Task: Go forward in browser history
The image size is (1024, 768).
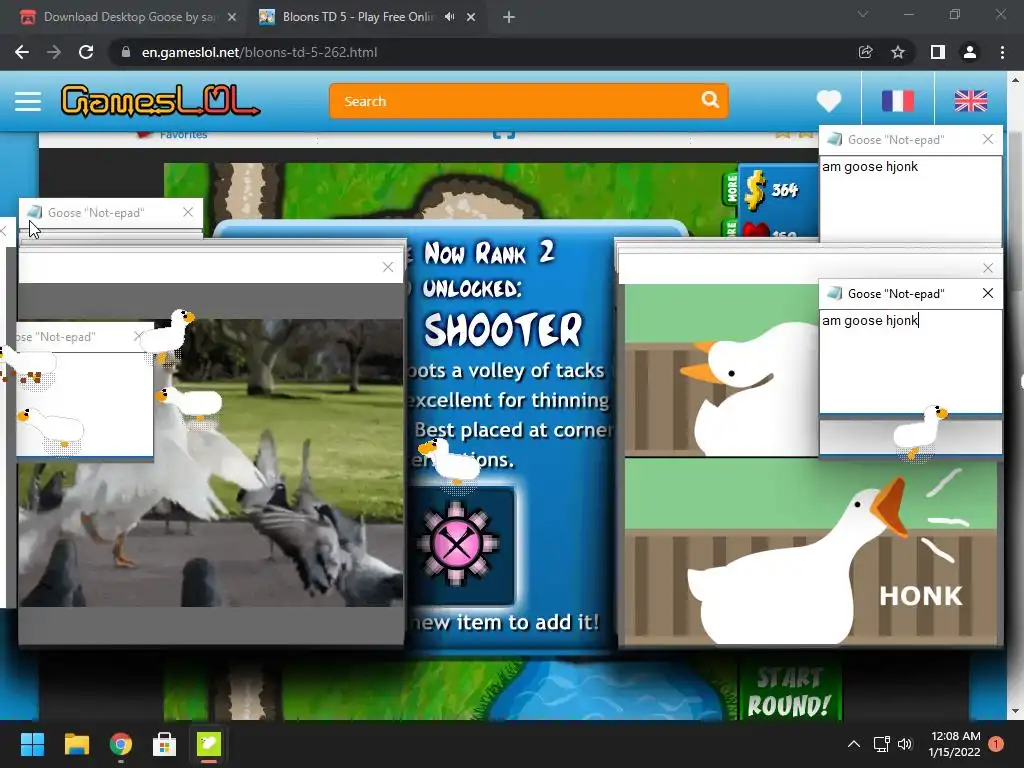Action: pyautogui.click(x=54, y=52)
